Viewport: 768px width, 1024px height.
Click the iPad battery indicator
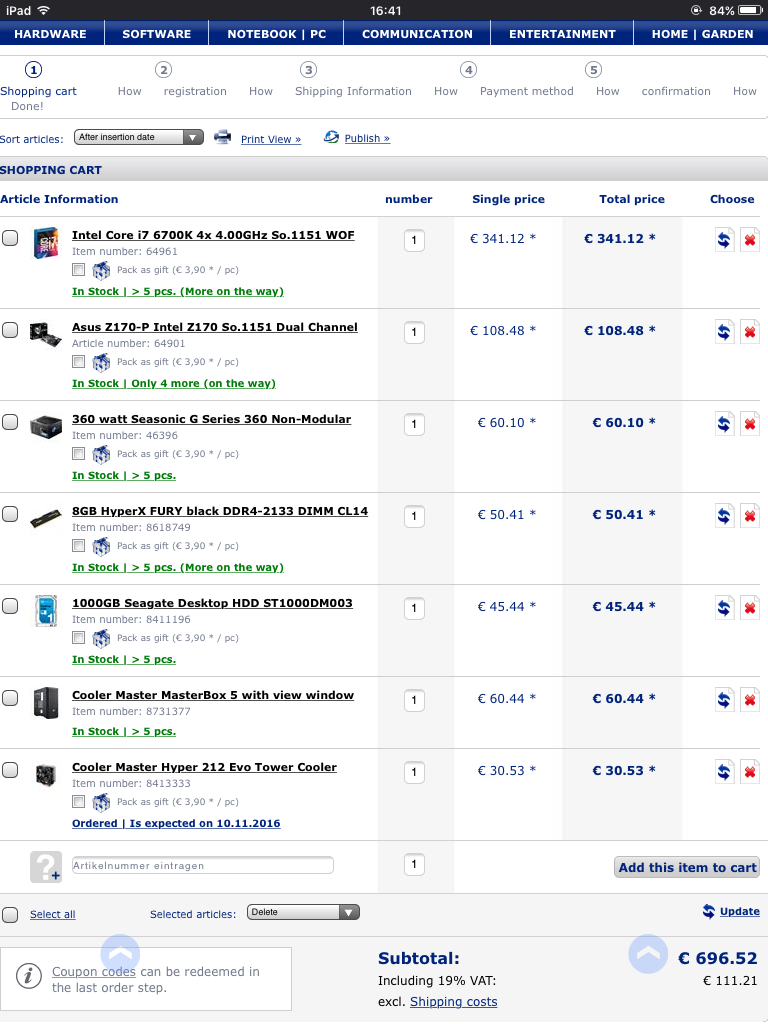point(750,10)
